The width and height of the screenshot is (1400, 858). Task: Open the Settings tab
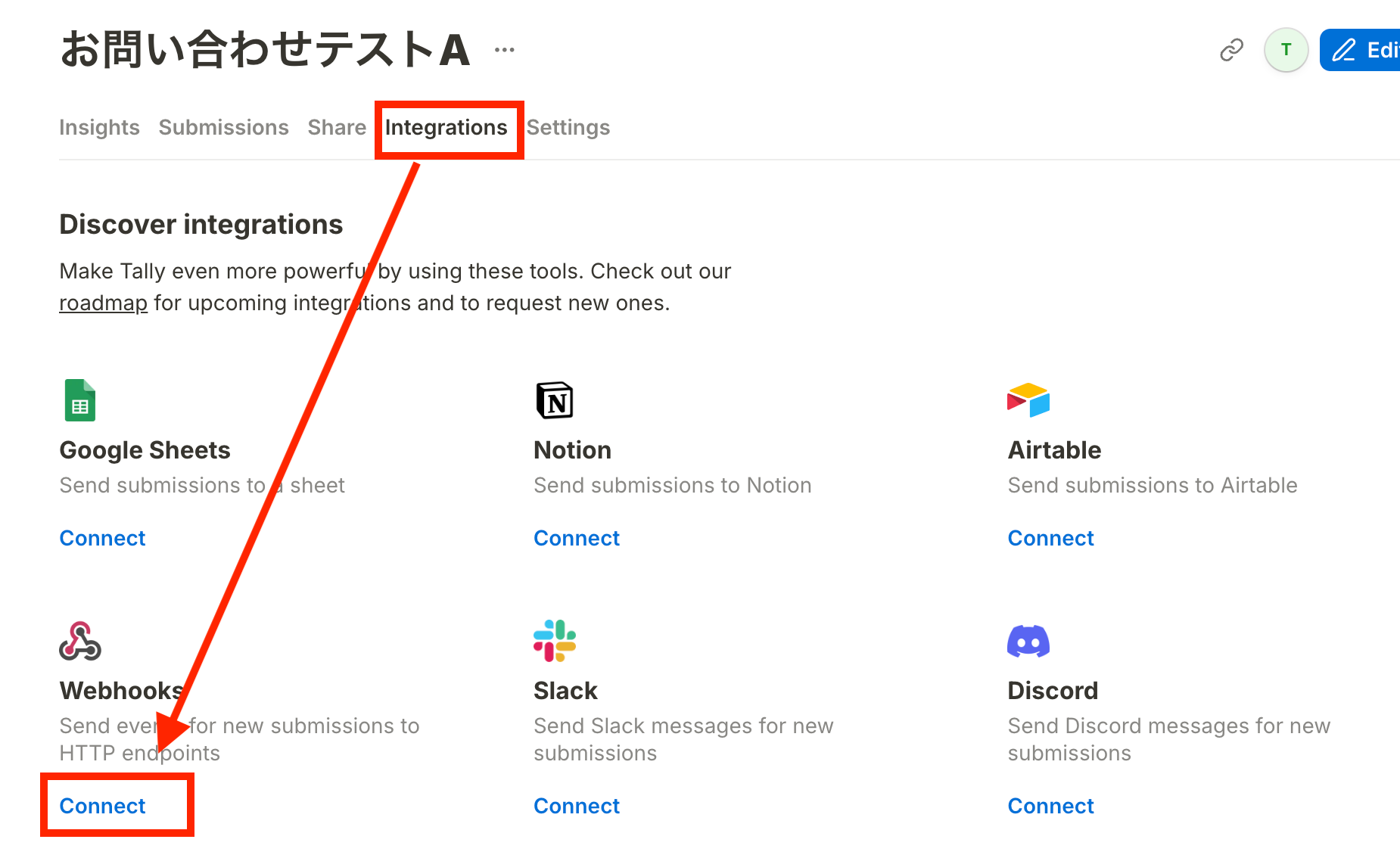click(568, 127)
